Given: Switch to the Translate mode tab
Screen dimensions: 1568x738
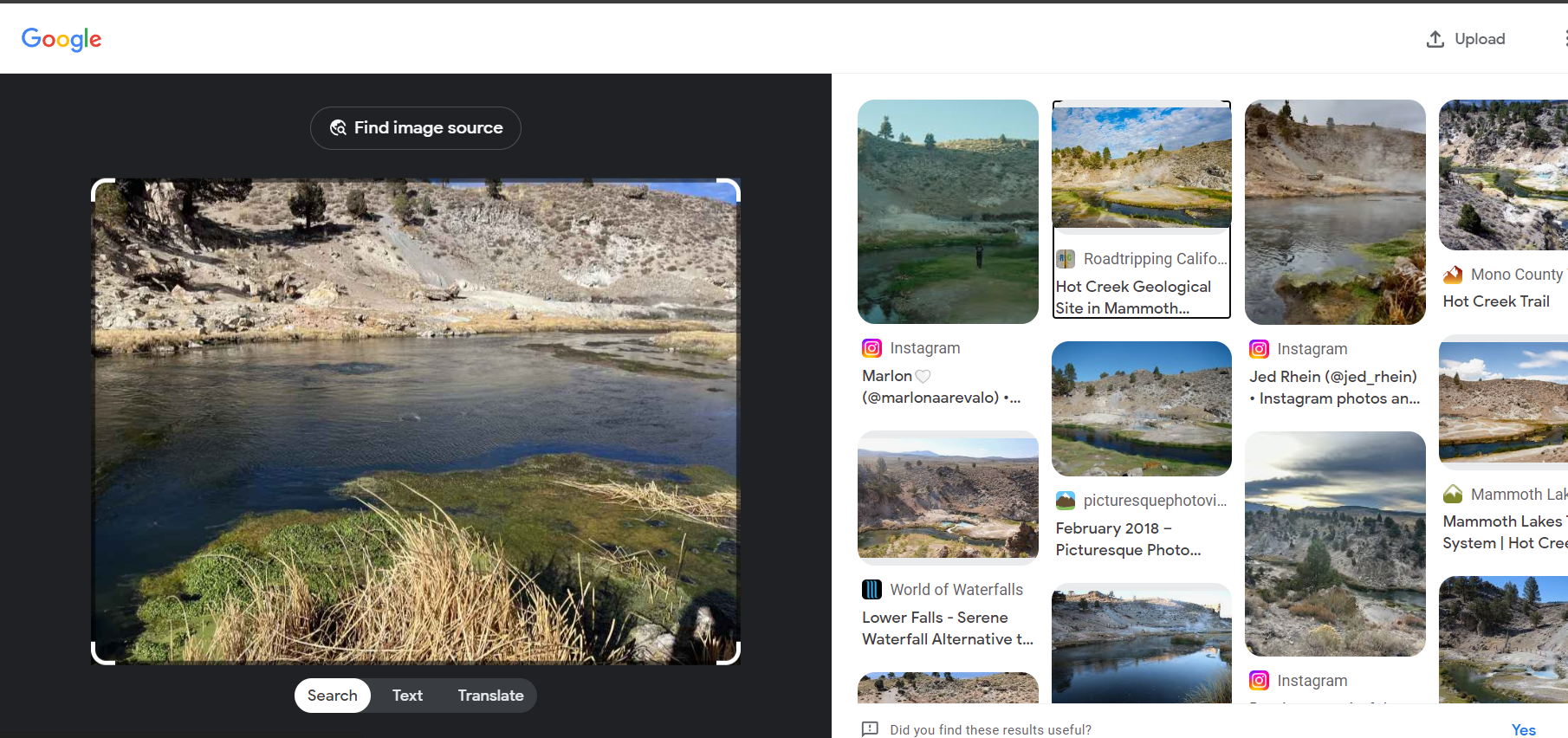Looking at the screenshot, I should [490, 696].
